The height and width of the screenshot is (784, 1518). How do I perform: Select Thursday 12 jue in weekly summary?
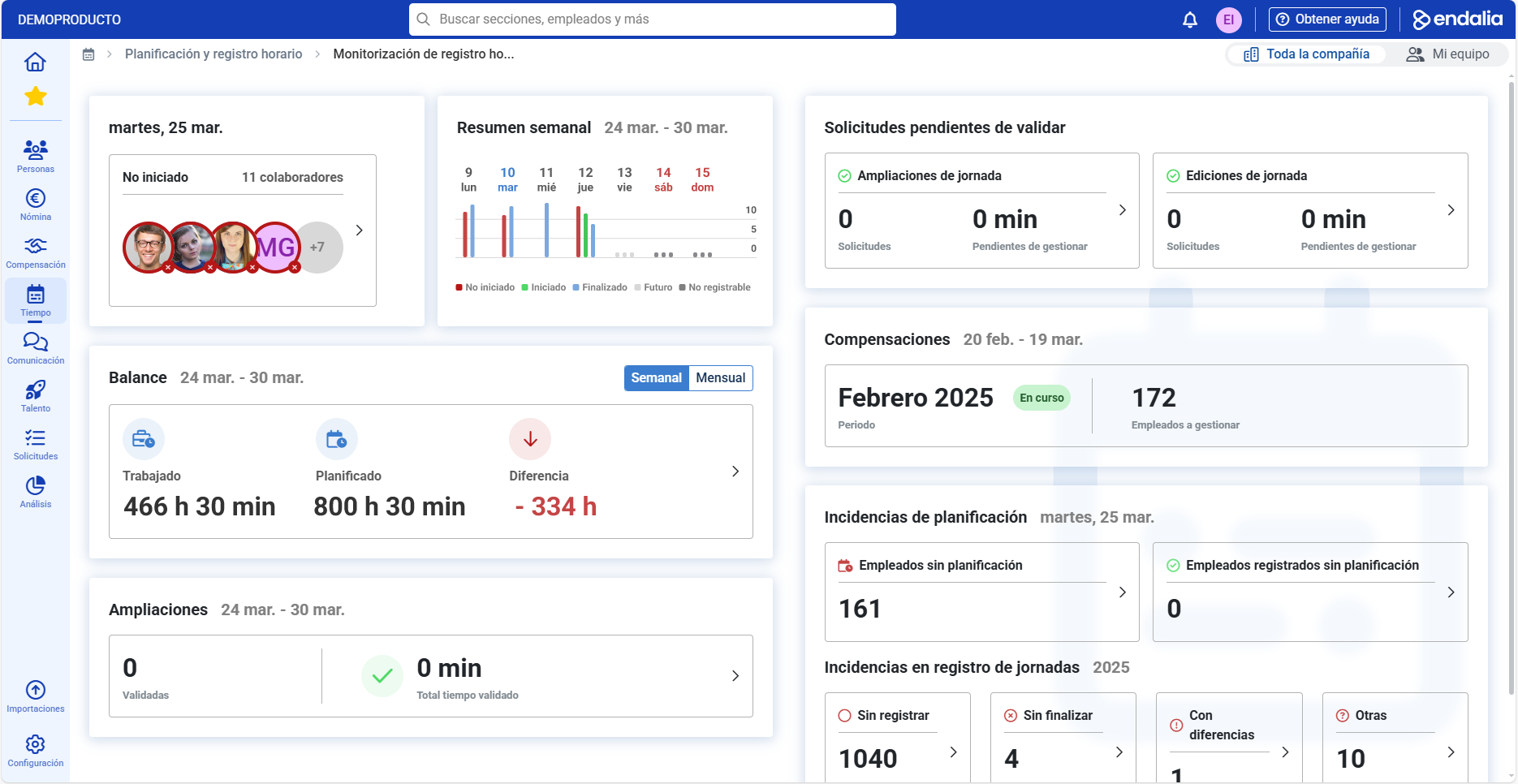(x=585, y=179)
